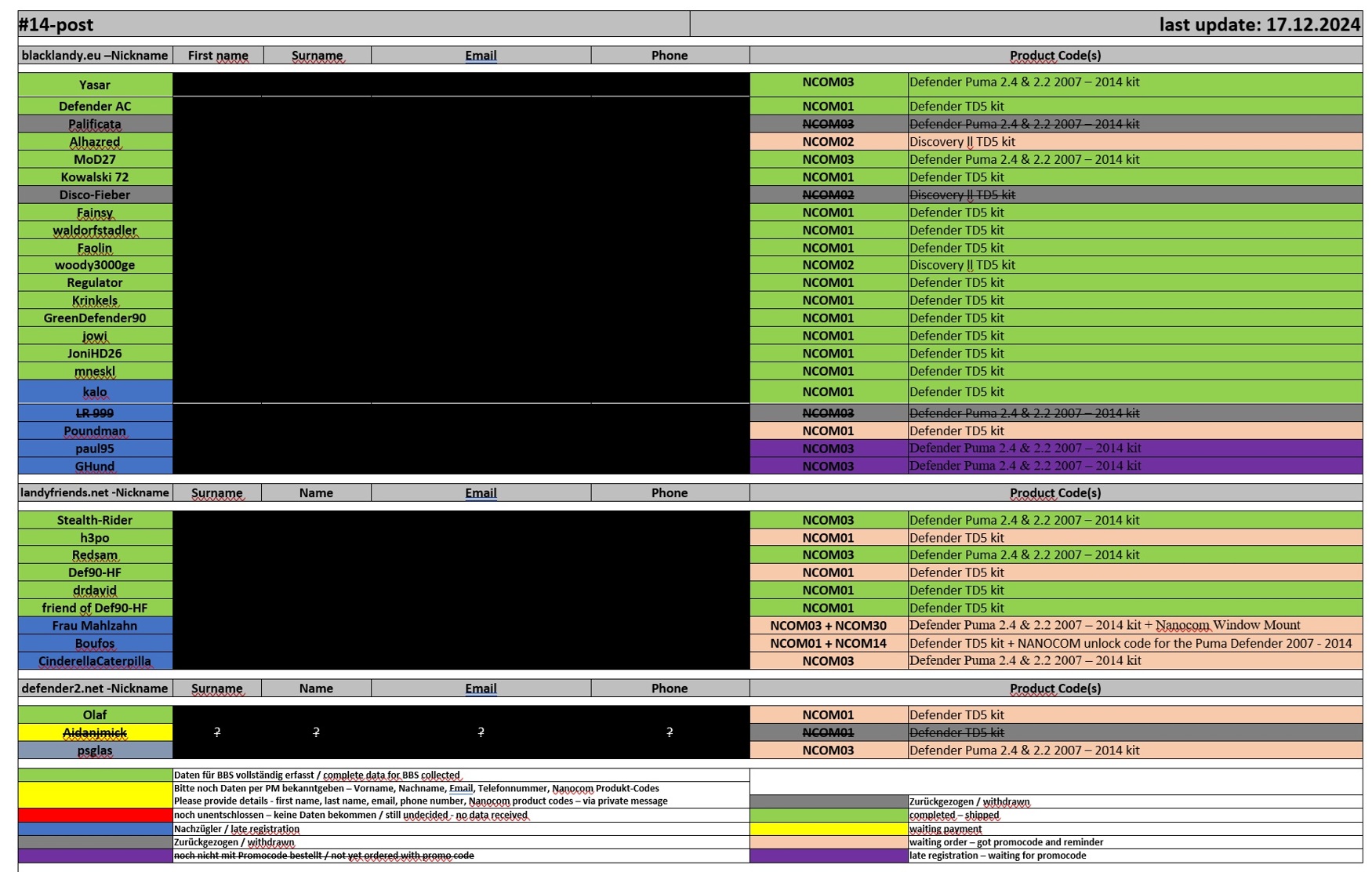This screenshot has height=872, width=1372.
Task: Click the First name column header
Action: (218, 55)
